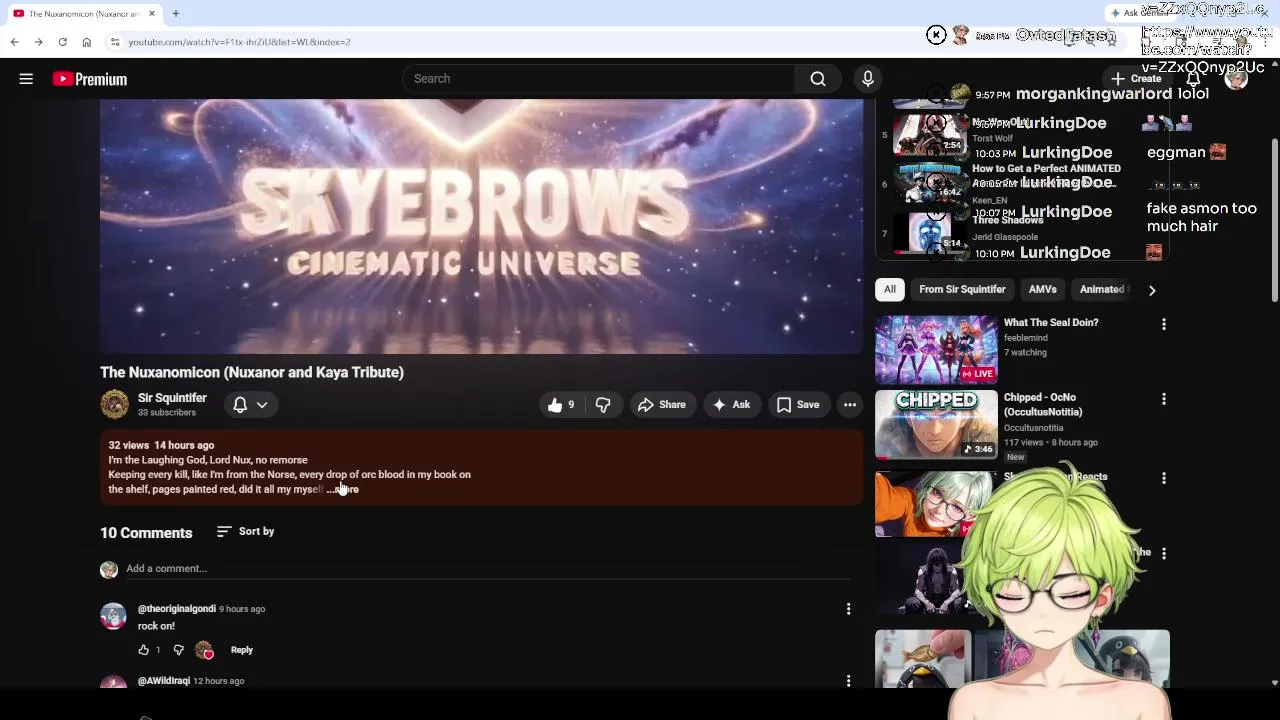Dislike the video with thumbs down

click(602, 405)
